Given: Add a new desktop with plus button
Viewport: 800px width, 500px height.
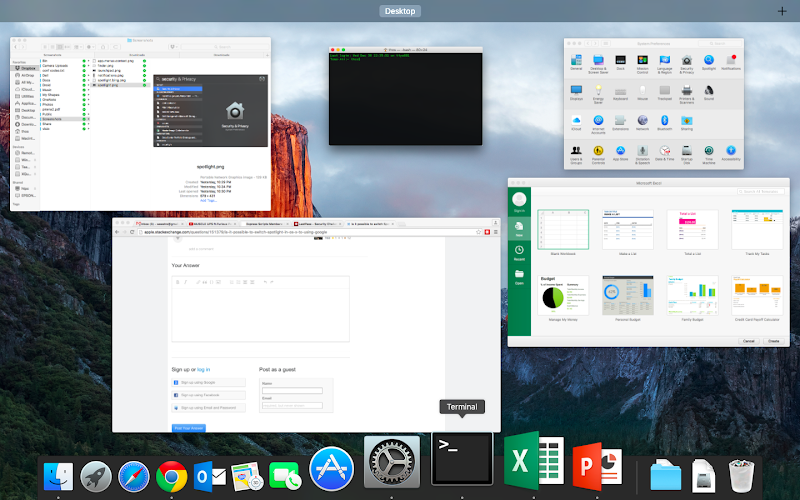Looking at the screenshot, I should tap(782, 11).
